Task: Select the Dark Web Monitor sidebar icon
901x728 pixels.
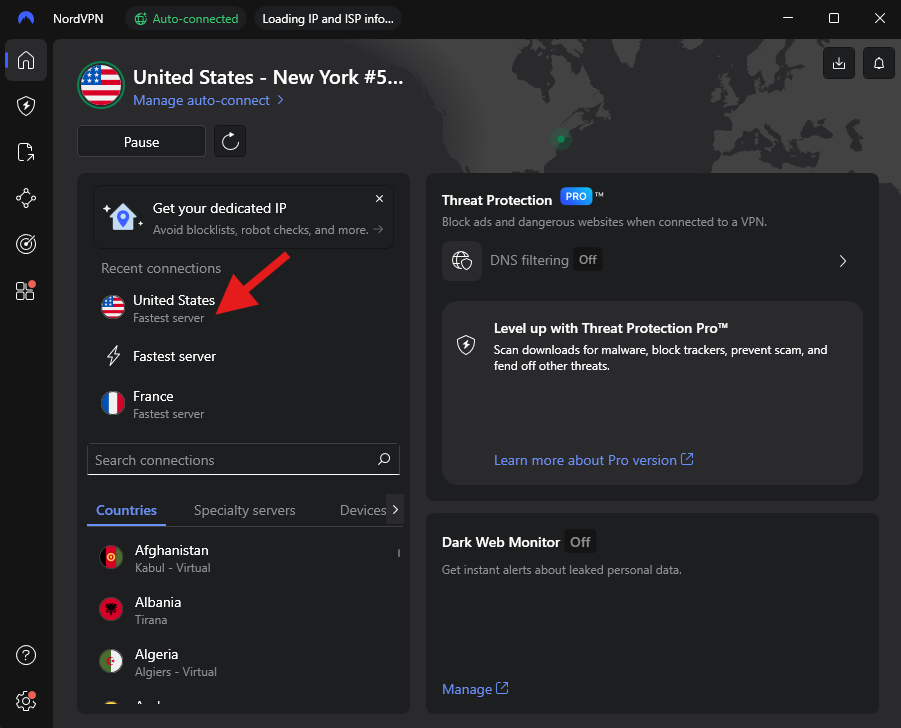Action: 25,243
